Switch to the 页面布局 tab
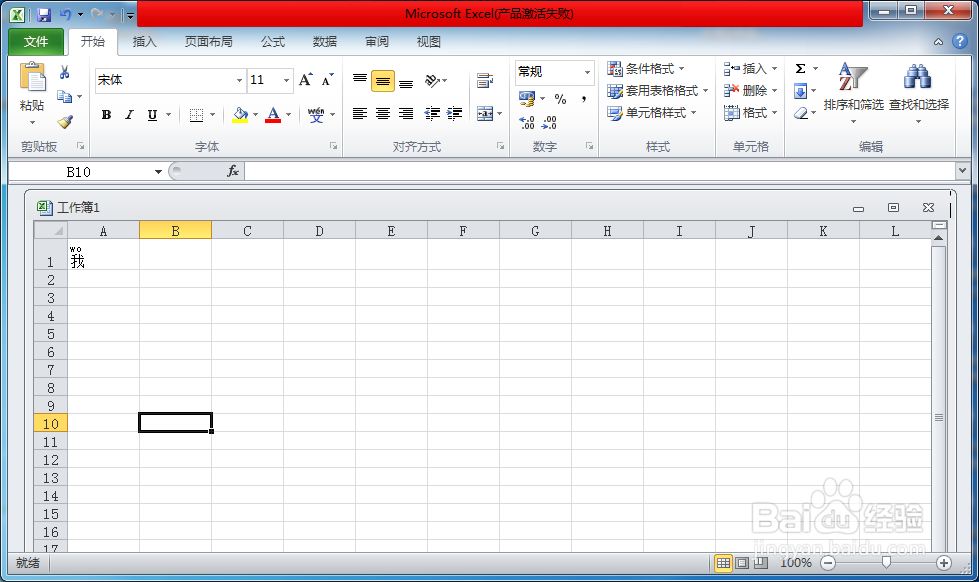 tap(209, 42)
